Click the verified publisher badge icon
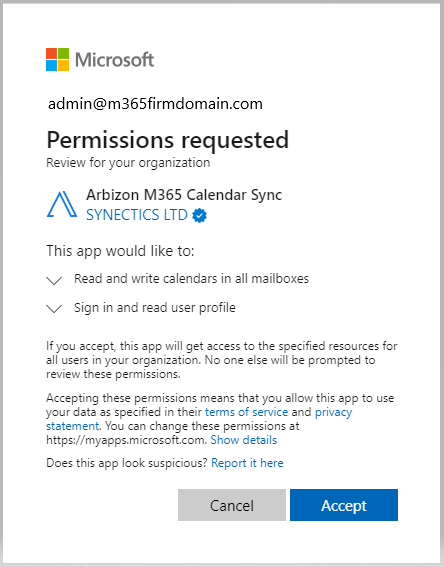 pyautogui.click(x=200, y=215)
